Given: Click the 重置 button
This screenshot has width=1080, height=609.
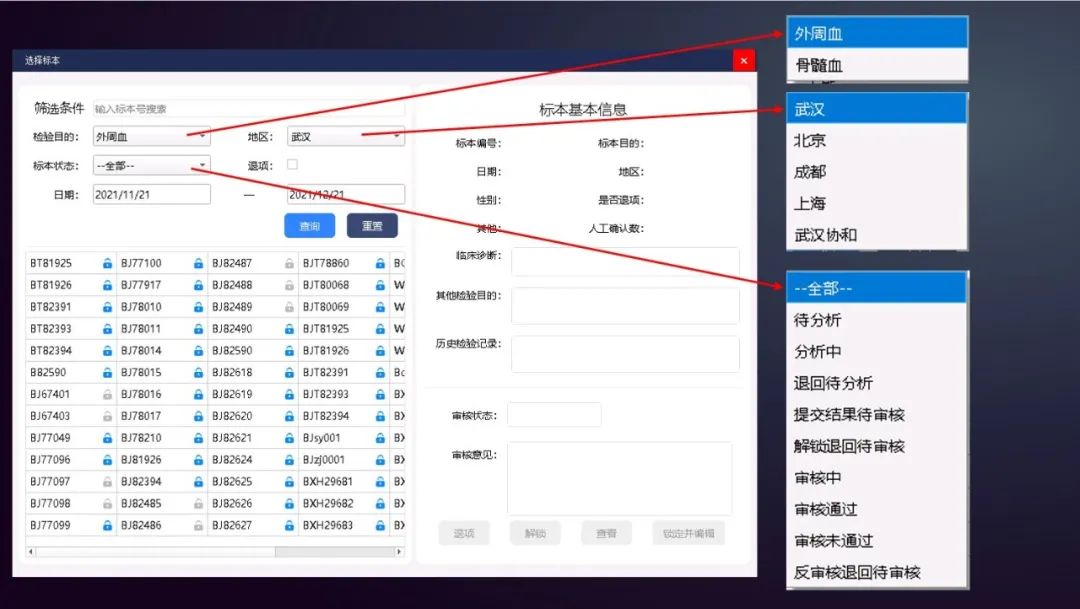Looking at the screenshot, I should (x=372, y=226).
